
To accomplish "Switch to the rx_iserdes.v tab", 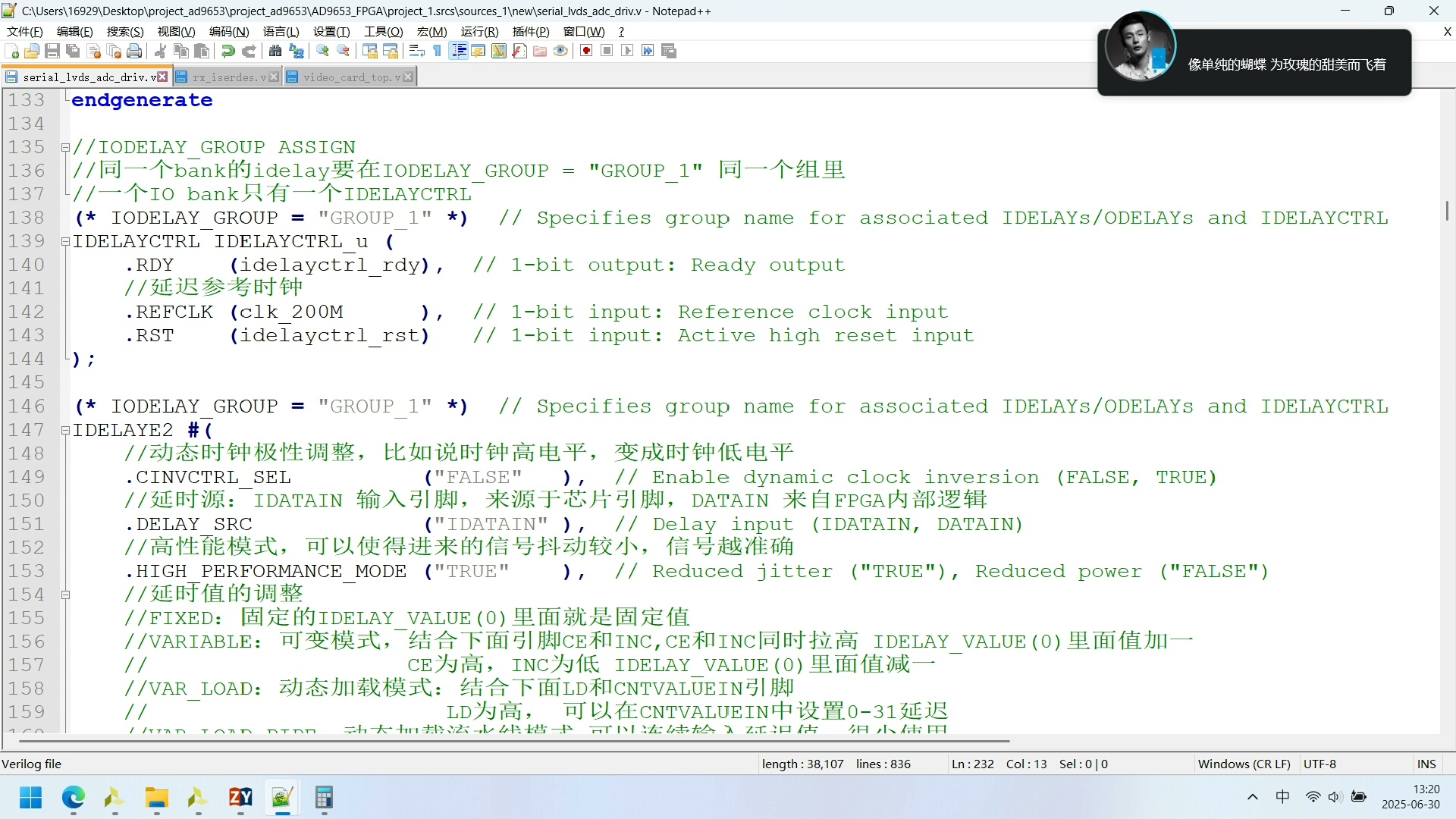I will point(227,77).
